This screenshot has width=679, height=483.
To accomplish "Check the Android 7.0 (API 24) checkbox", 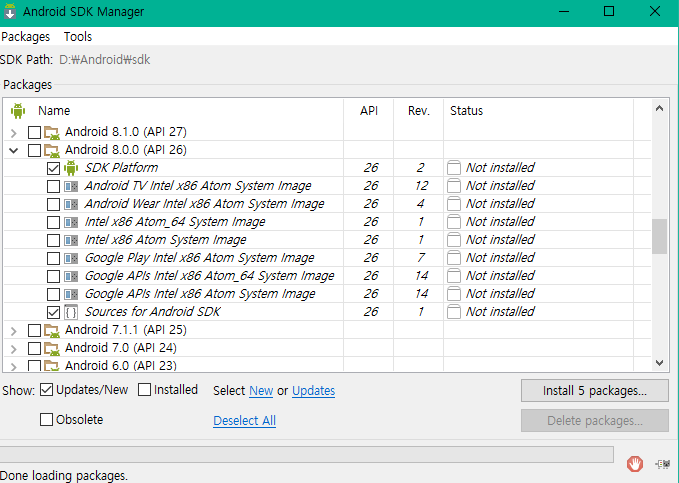I will point(34,348).
